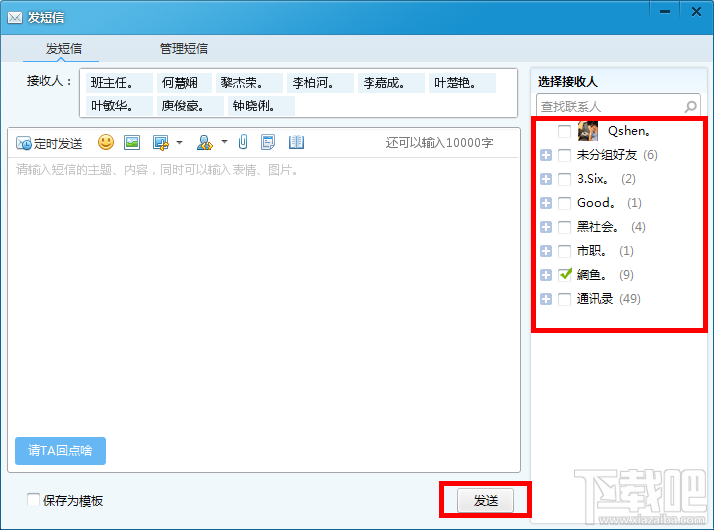The image size is (714, 530).
Task: Select recipient tag 庾俊豪。
Action: [x=190, y=106]
